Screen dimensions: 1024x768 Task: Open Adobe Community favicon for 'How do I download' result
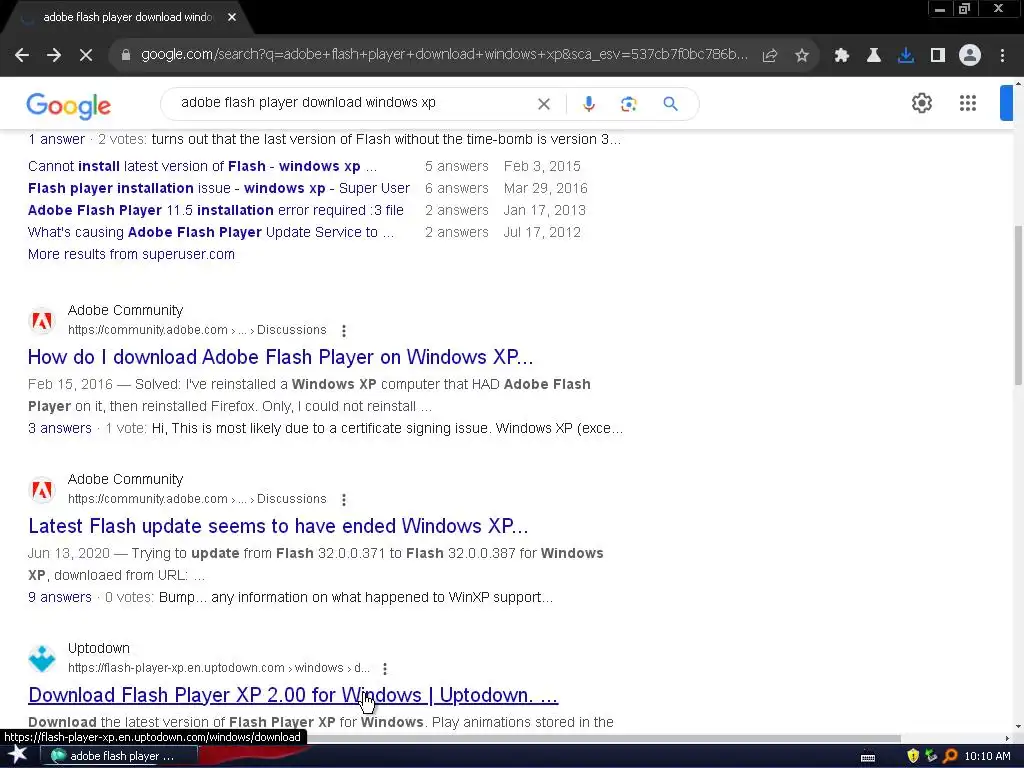pos(42,321)
